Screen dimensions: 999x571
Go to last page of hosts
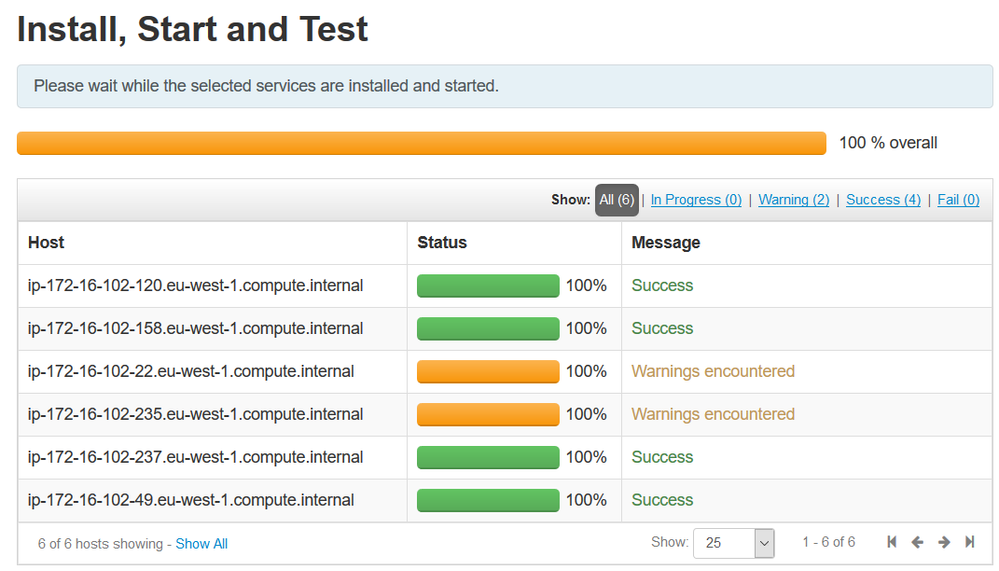969,542
